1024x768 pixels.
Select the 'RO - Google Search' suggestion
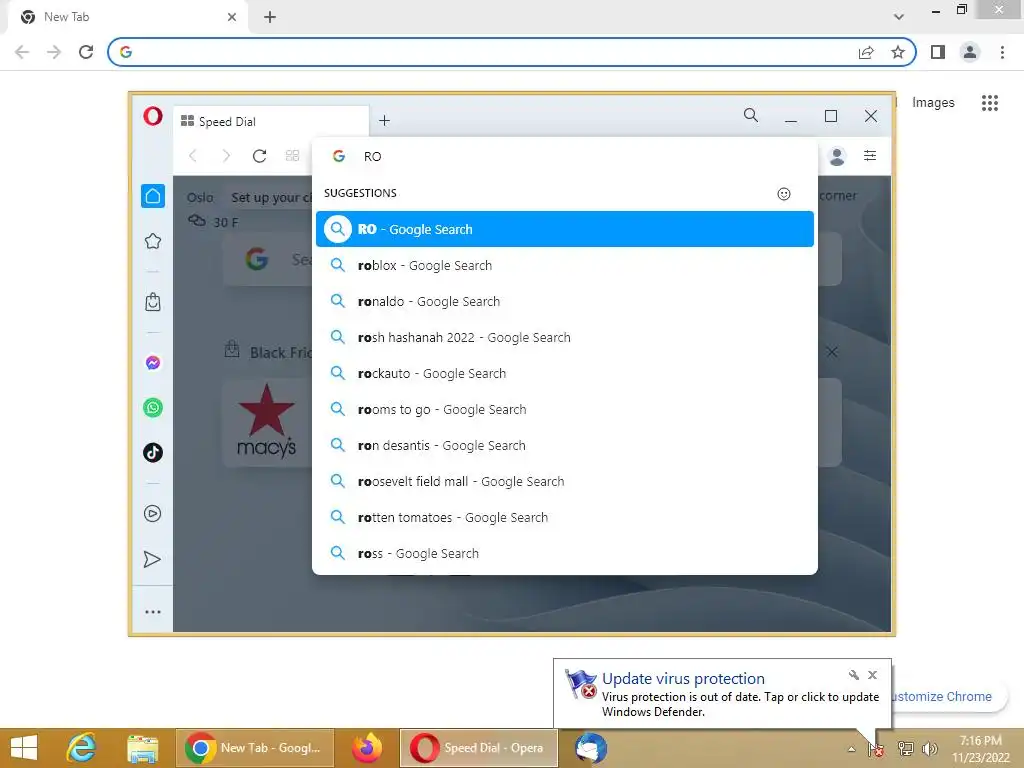pyautogui.click(x=565, y=229)
